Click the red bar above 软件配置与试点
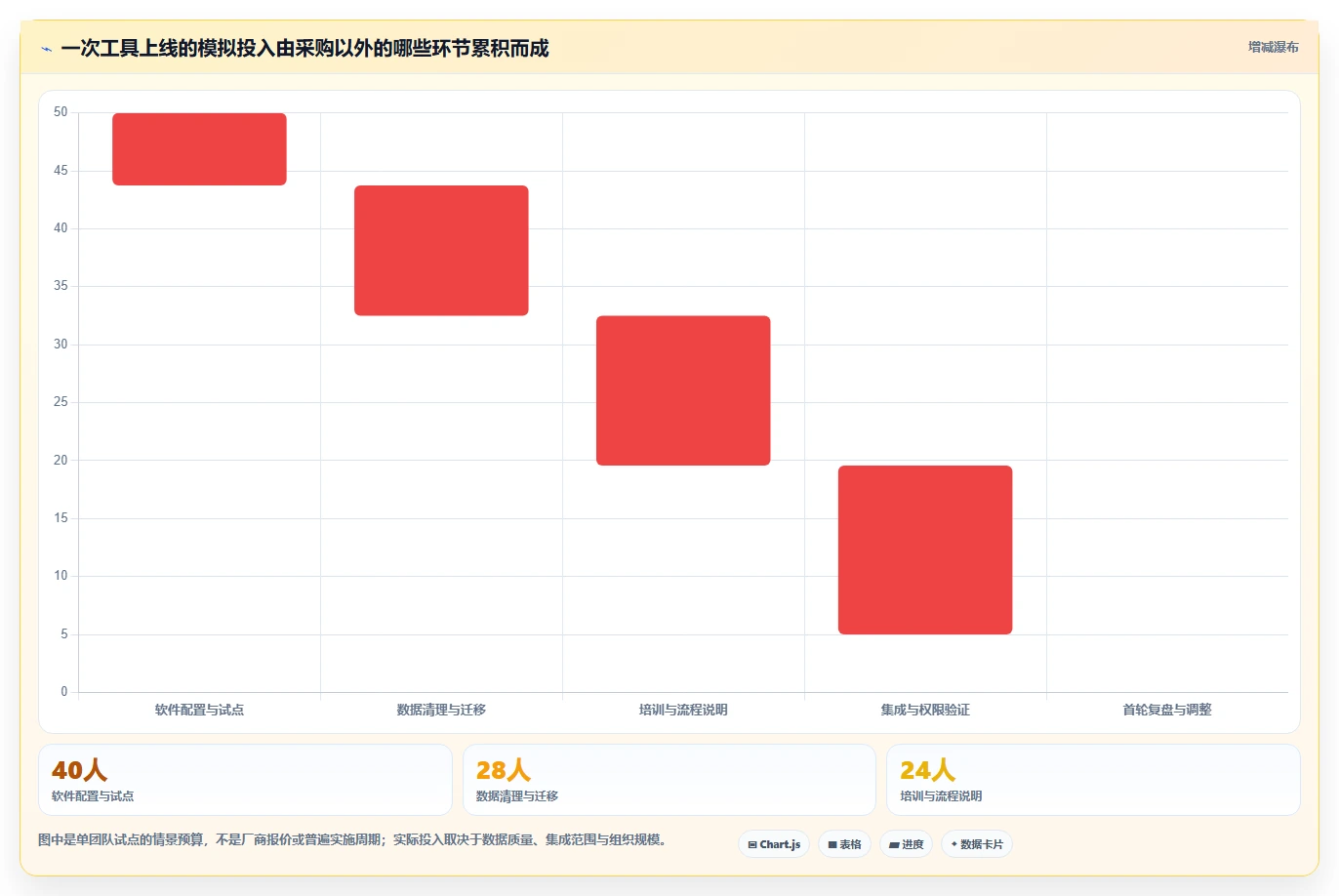Screen dimensions: 1339x896 pyautogui.click(x=199, y=149)
